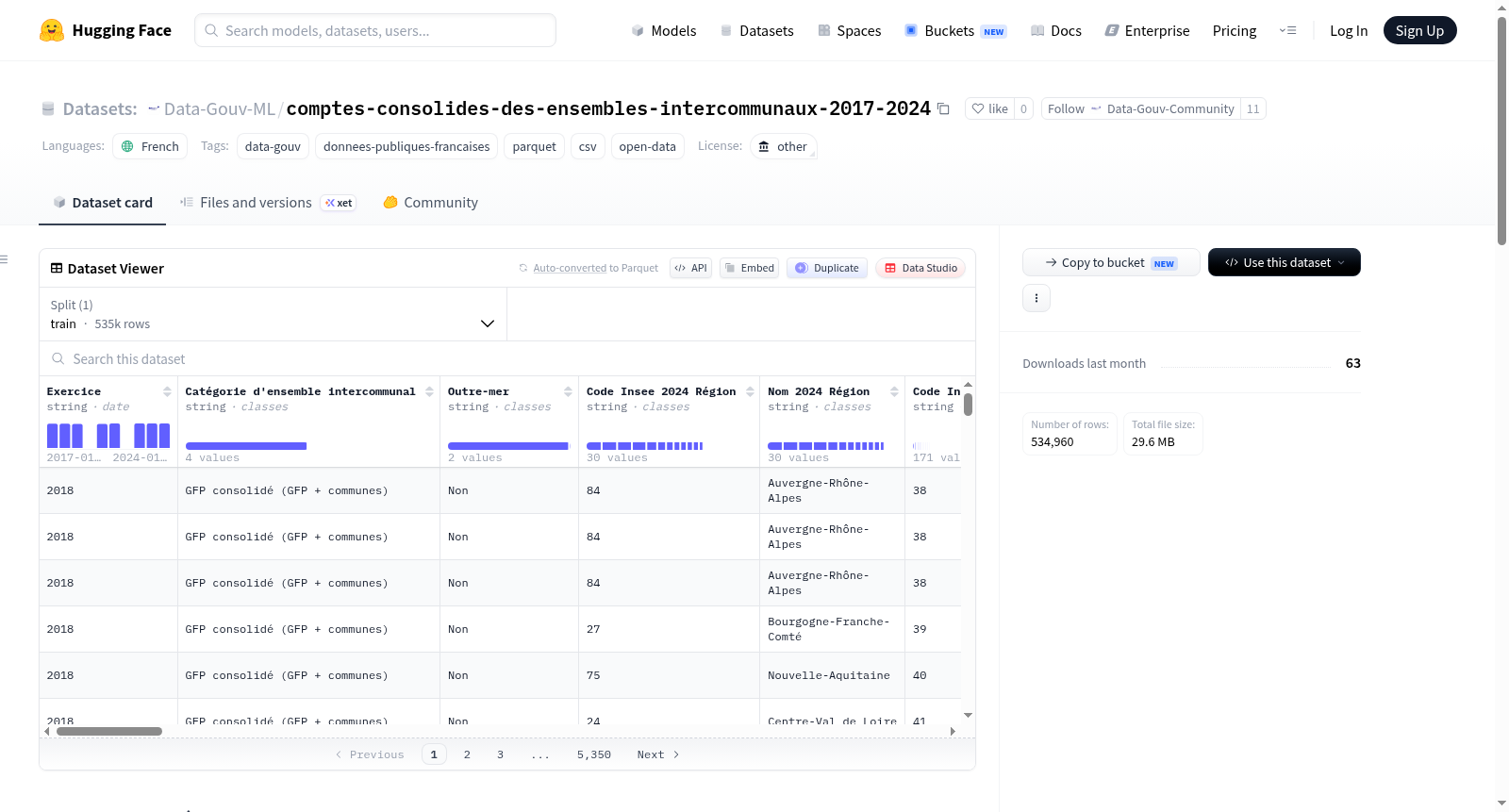The height and width of the screenshot is (812, 1509).
Task: Click the French language globe icon
Action: [x=127, y=146]
